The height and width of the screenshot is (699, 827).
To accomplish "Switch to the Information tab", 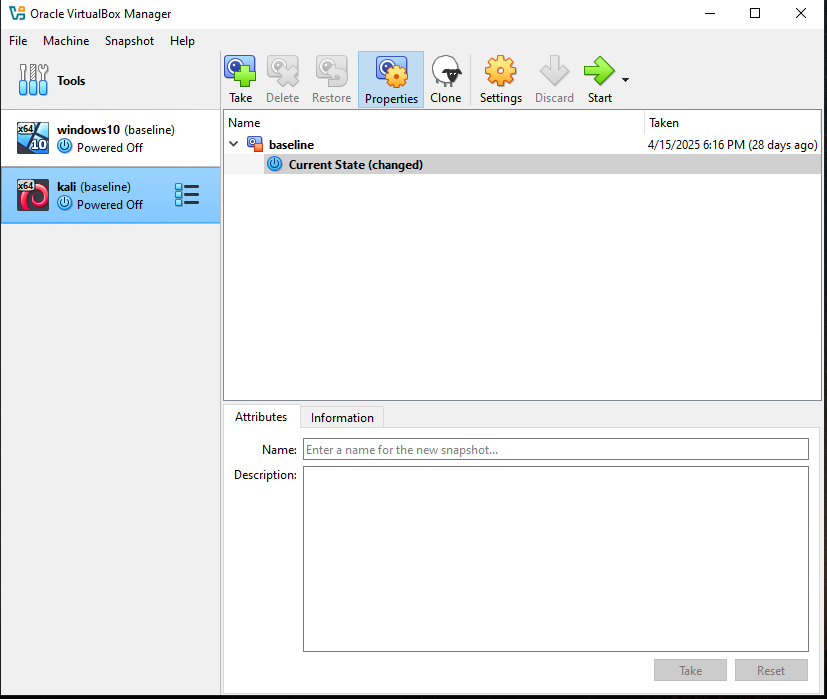I will pos(342,418).
